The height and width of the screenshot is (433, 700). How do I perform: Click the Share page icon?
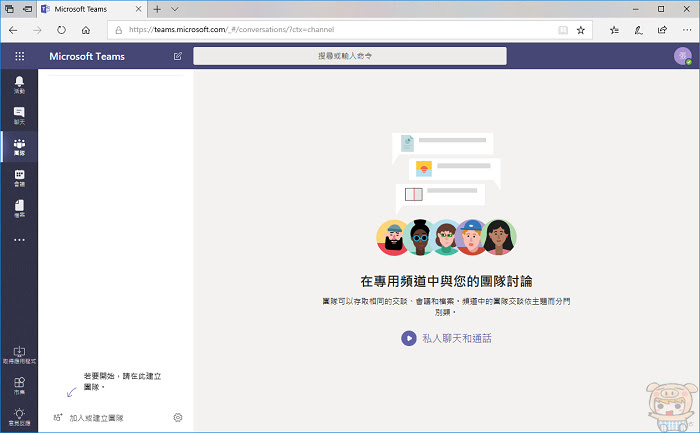(662, 30)
